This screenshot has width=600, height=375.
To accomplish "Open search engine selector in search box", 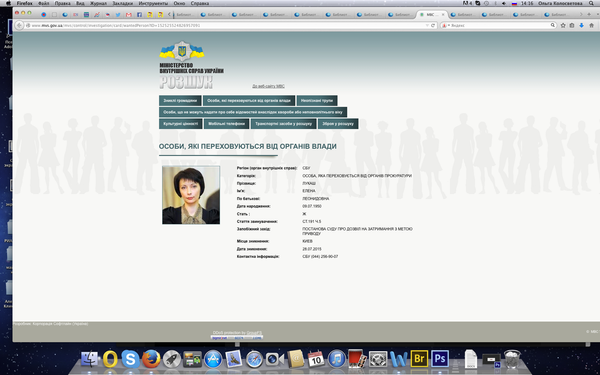I will [x=445, y=25].
